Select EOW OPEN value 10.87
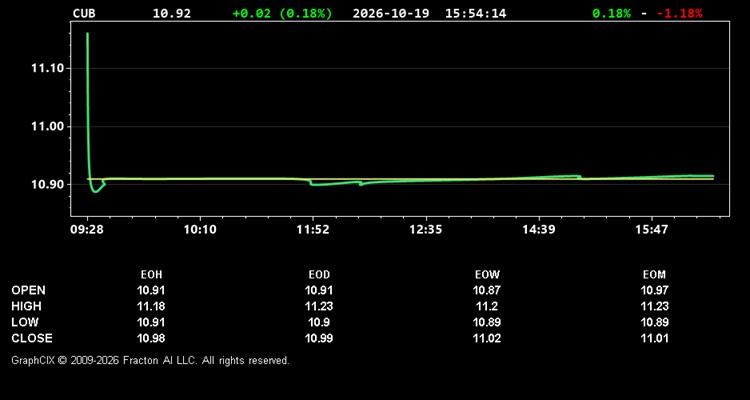Screen dimensions: 750x400 coord(487,290)
